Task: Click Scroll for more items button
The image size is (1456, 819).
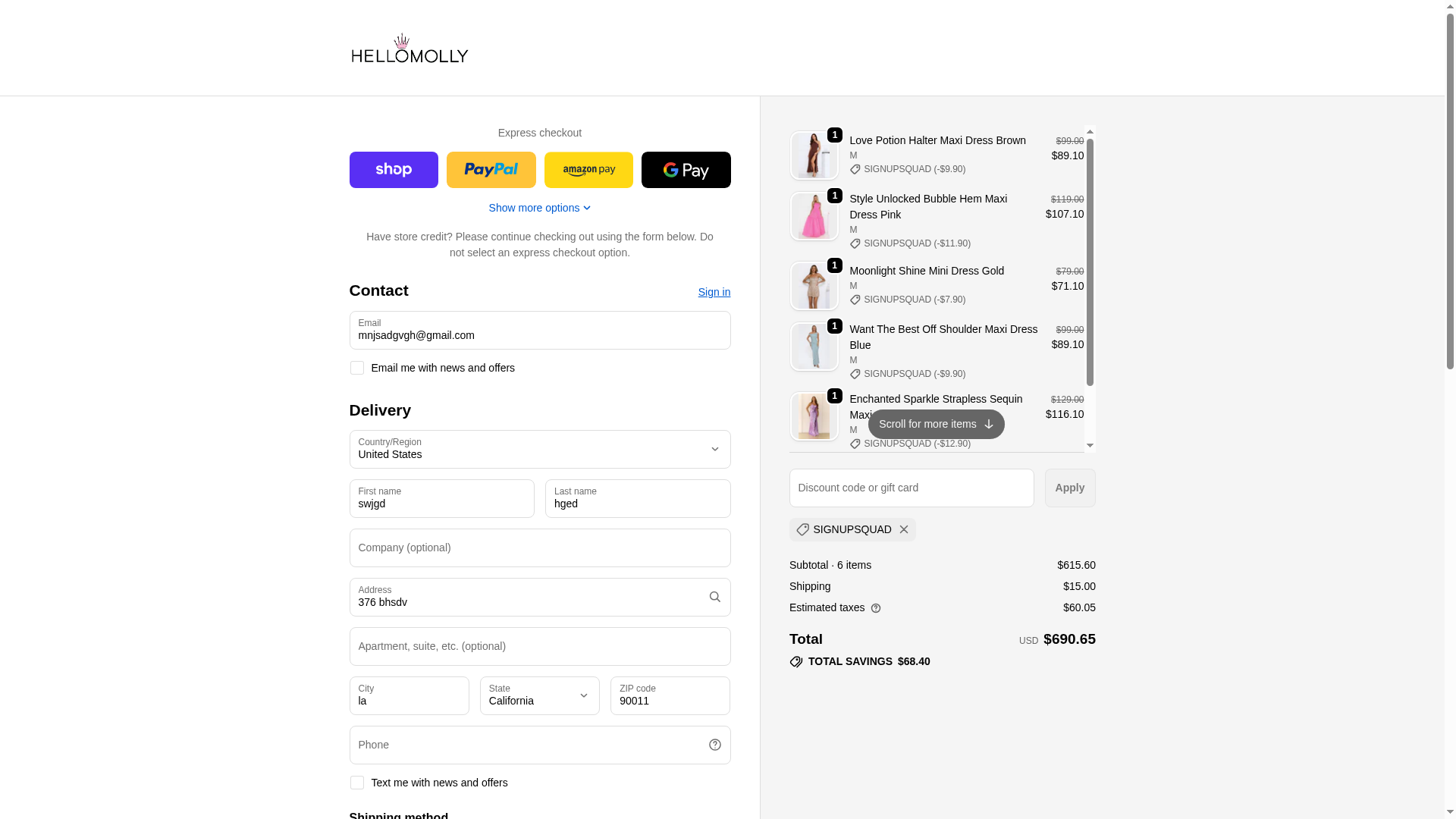Action: click(936, 424)
